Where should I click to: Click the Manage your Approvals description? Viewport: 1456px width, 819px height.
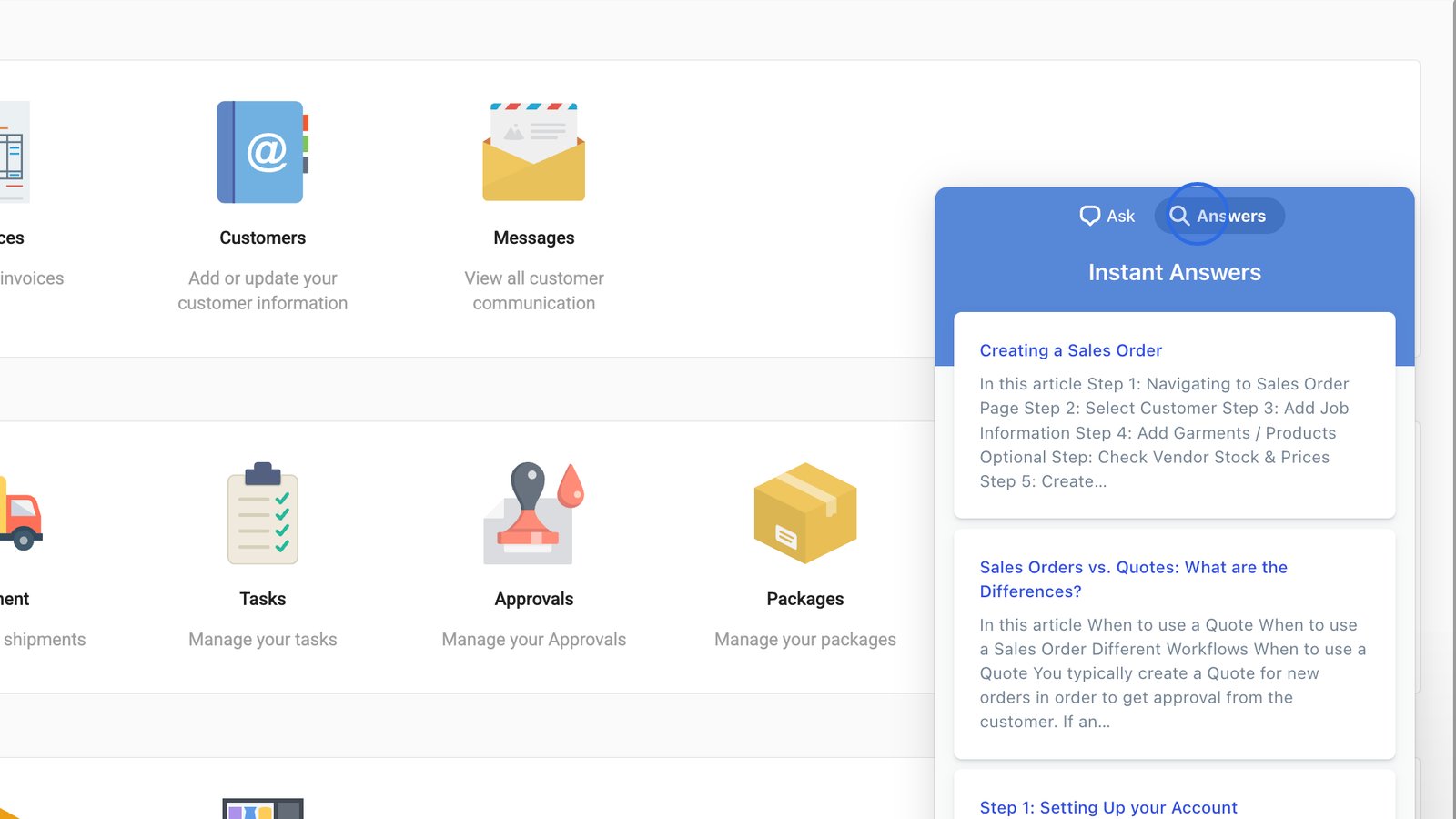[x=534, y=640]
